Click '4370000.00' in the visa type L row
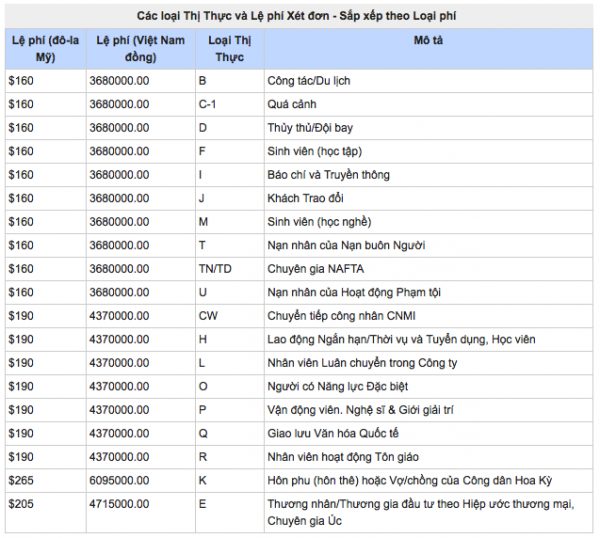The width and height of the screenshot is (600, 538). (x=140, y=363)
